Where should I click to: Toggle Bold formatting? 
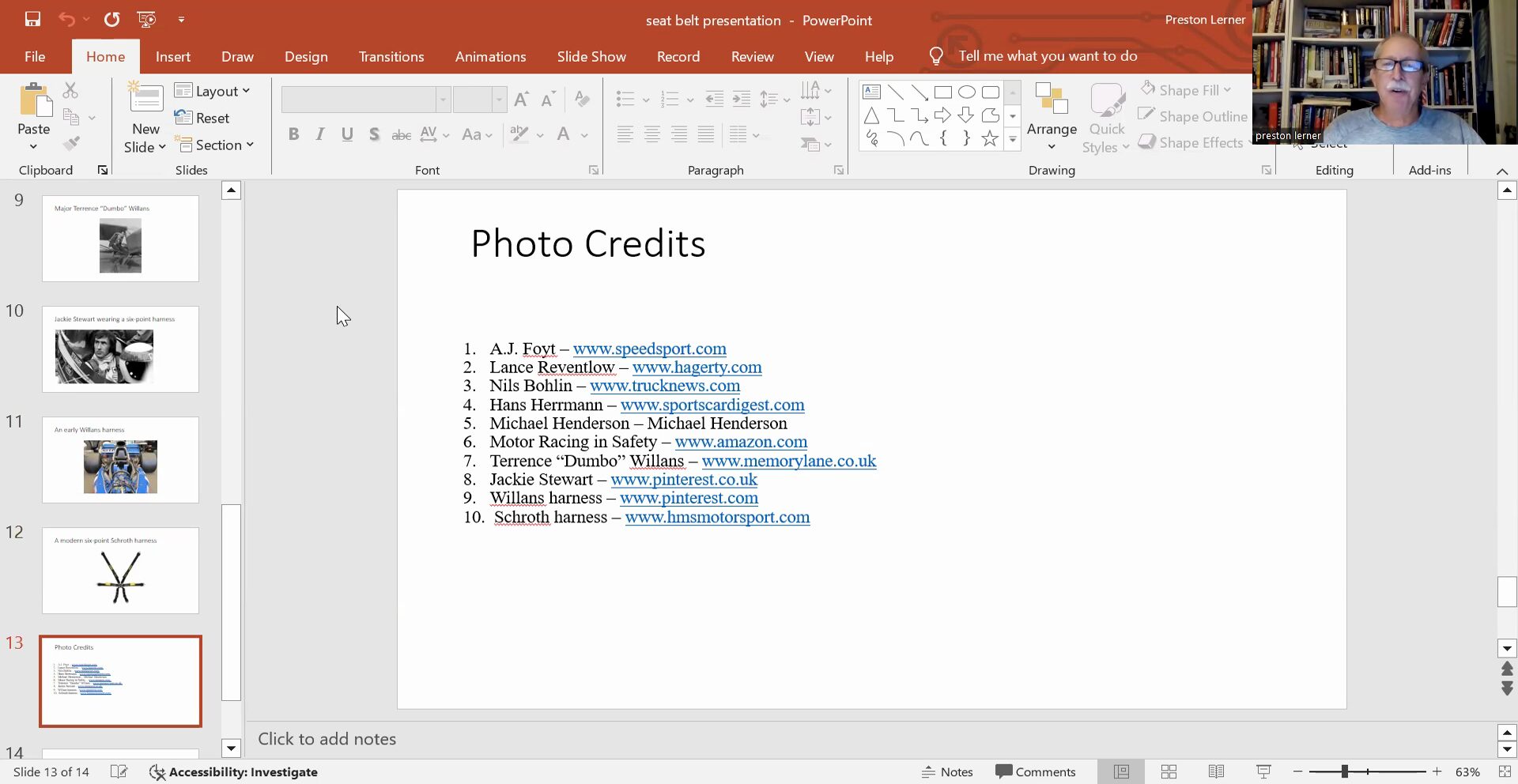click(x=293, y=134)
